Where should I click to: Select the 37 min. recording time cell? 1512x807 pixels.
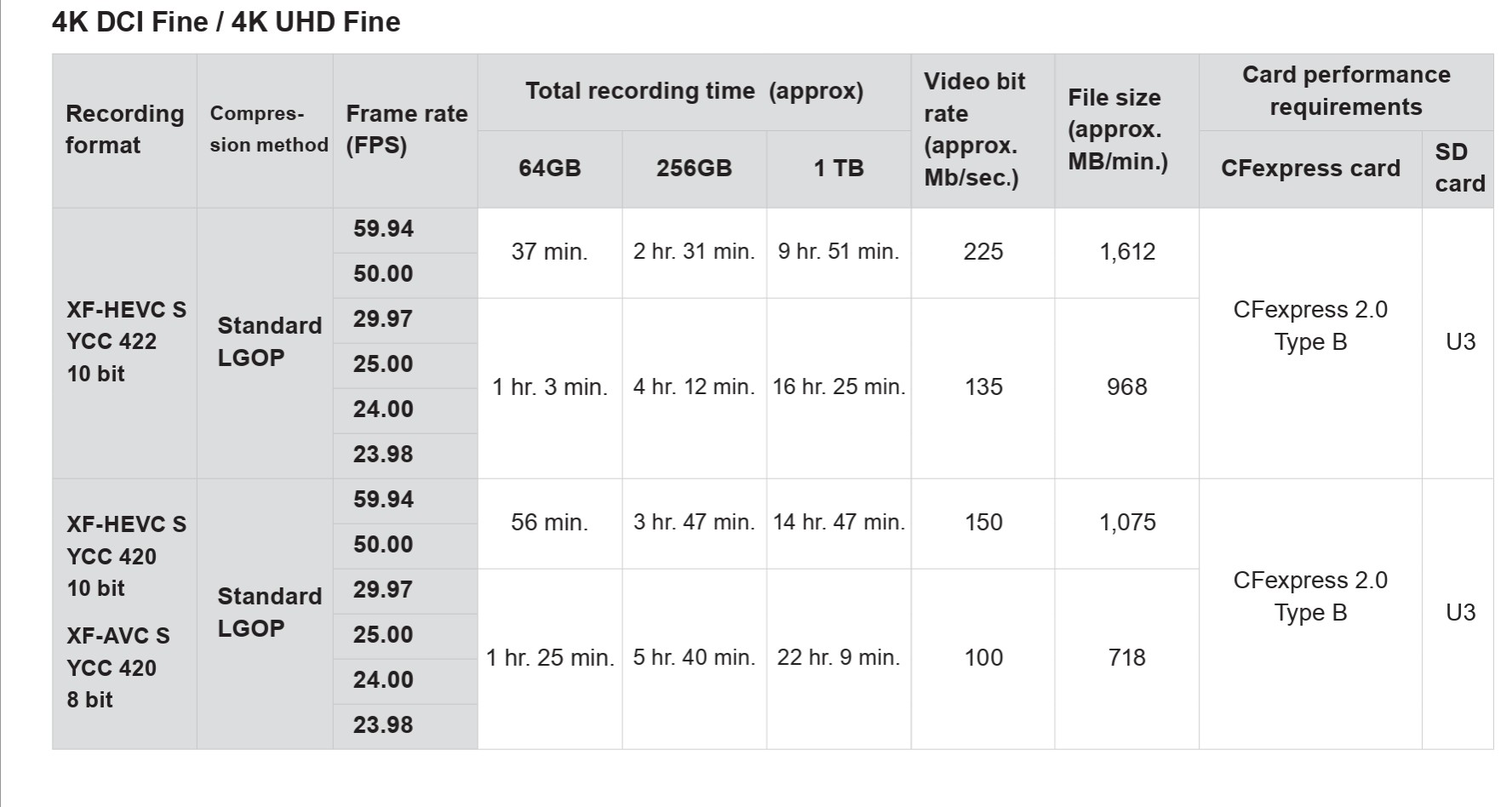tap(550, 252)
